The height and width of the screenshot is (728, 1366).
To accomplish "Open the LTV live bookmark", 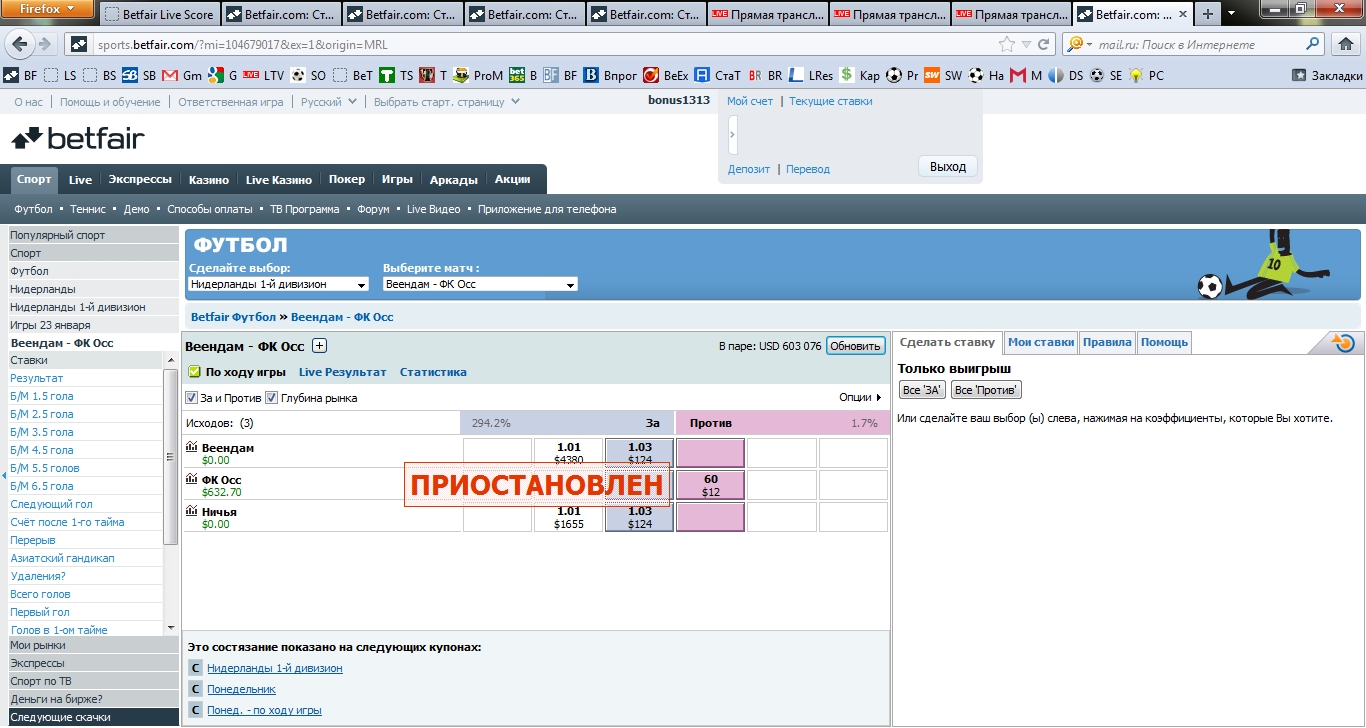I will [263, 75].
